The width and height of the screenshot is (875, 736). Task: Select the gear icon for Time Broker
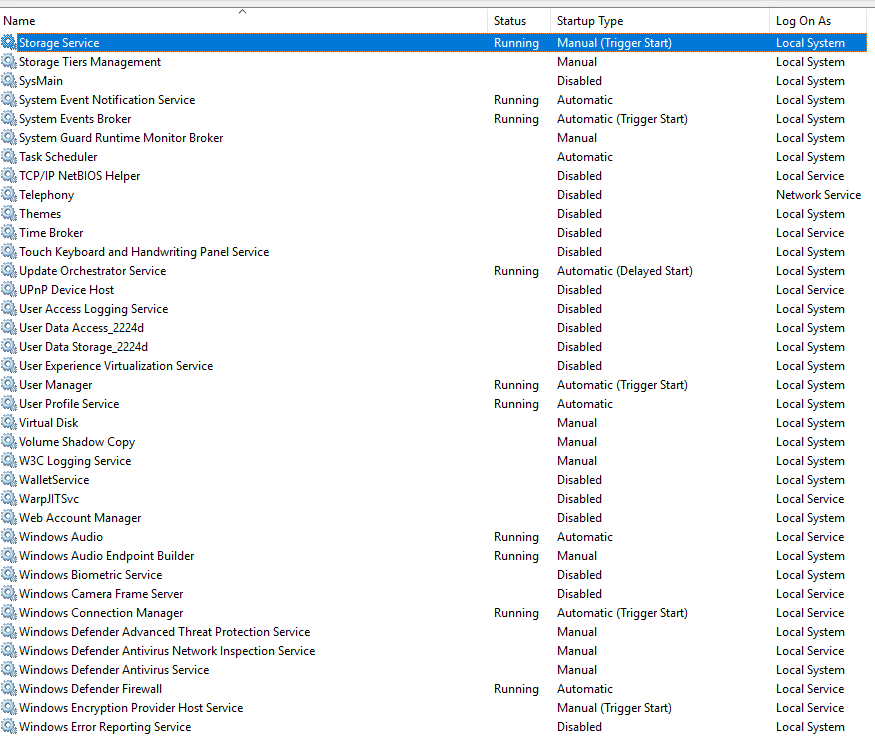pos(9,232)
